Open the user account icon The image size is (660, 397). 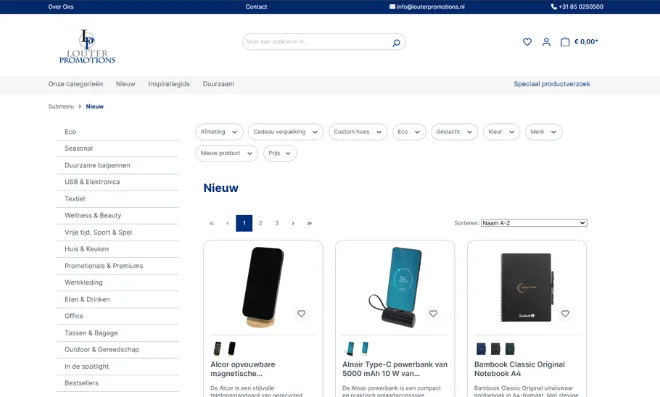546,42
